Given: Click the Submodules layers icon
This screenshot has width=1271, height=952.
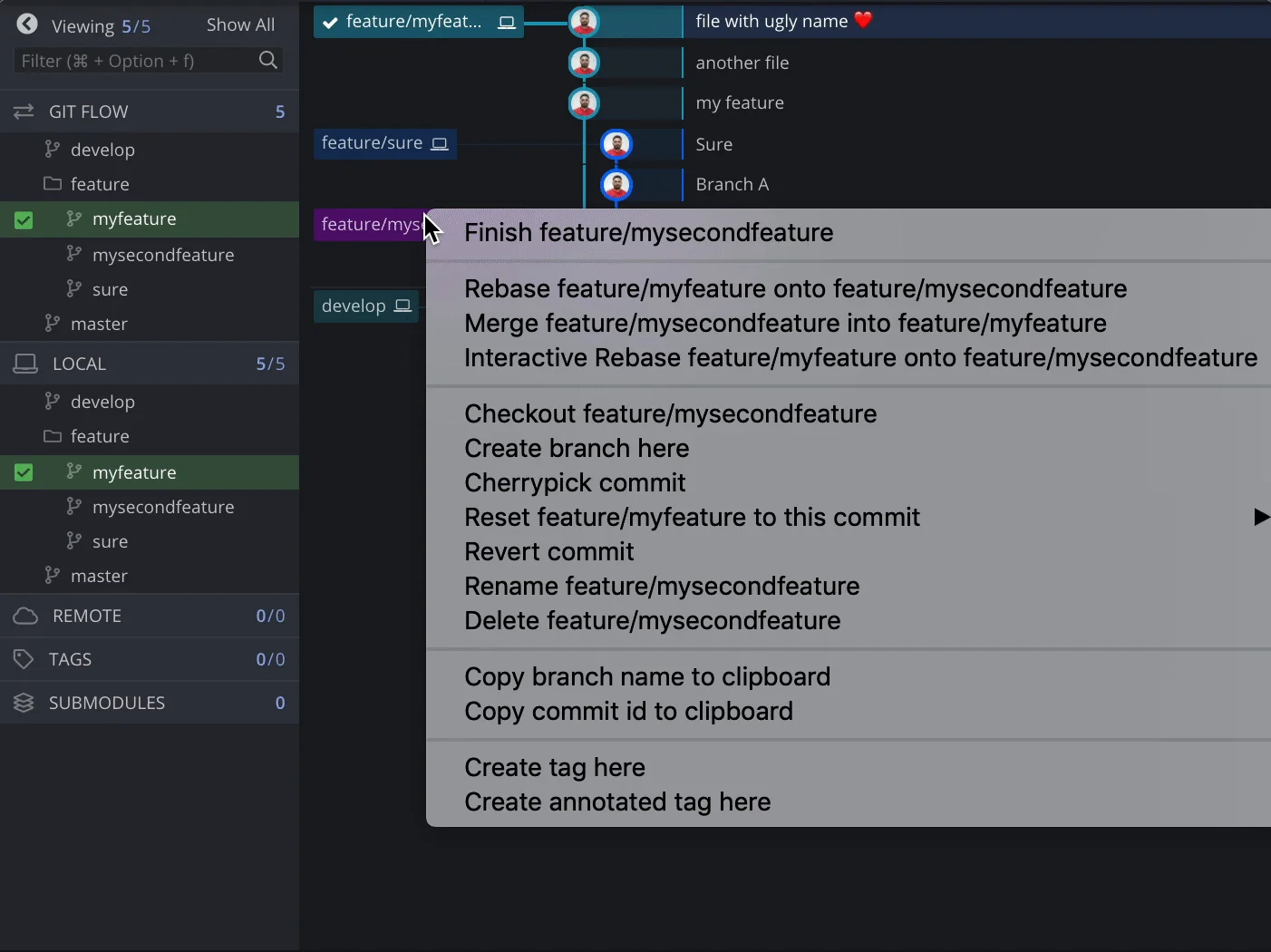Looking at the screenshot, I should (x=24, y=703).
